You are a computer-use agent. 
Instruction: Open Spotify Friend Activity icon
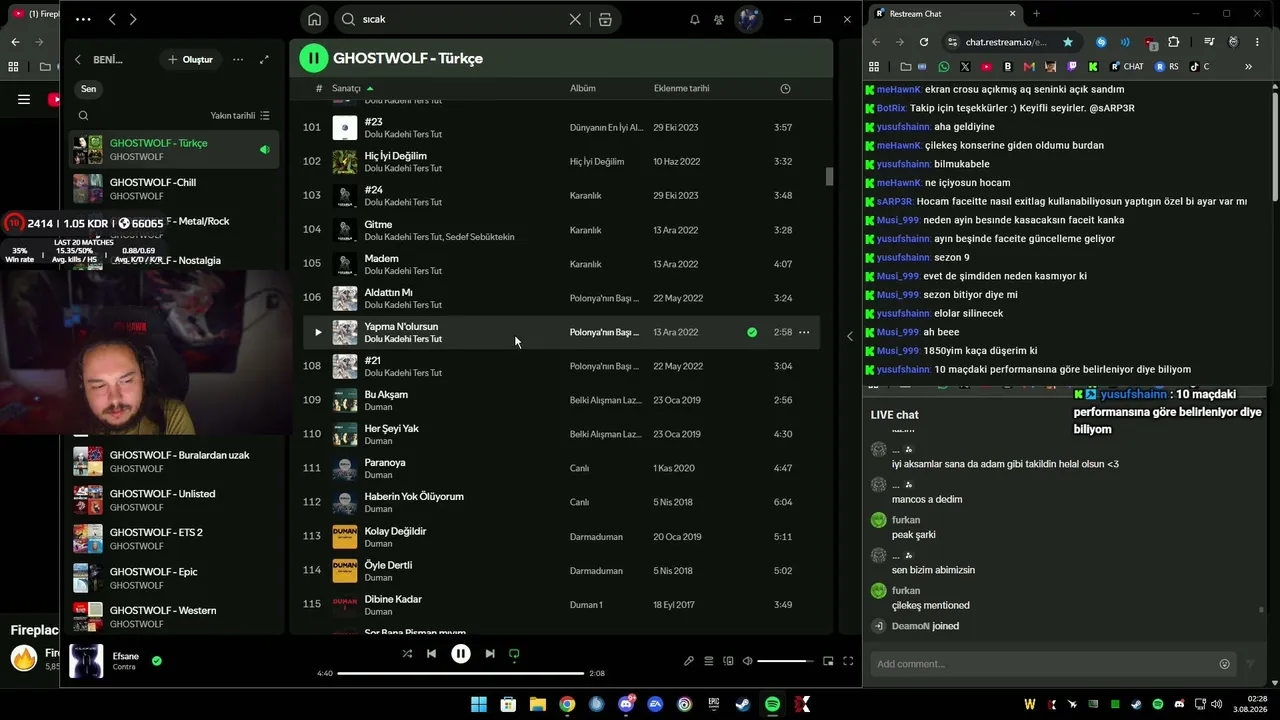718,19
